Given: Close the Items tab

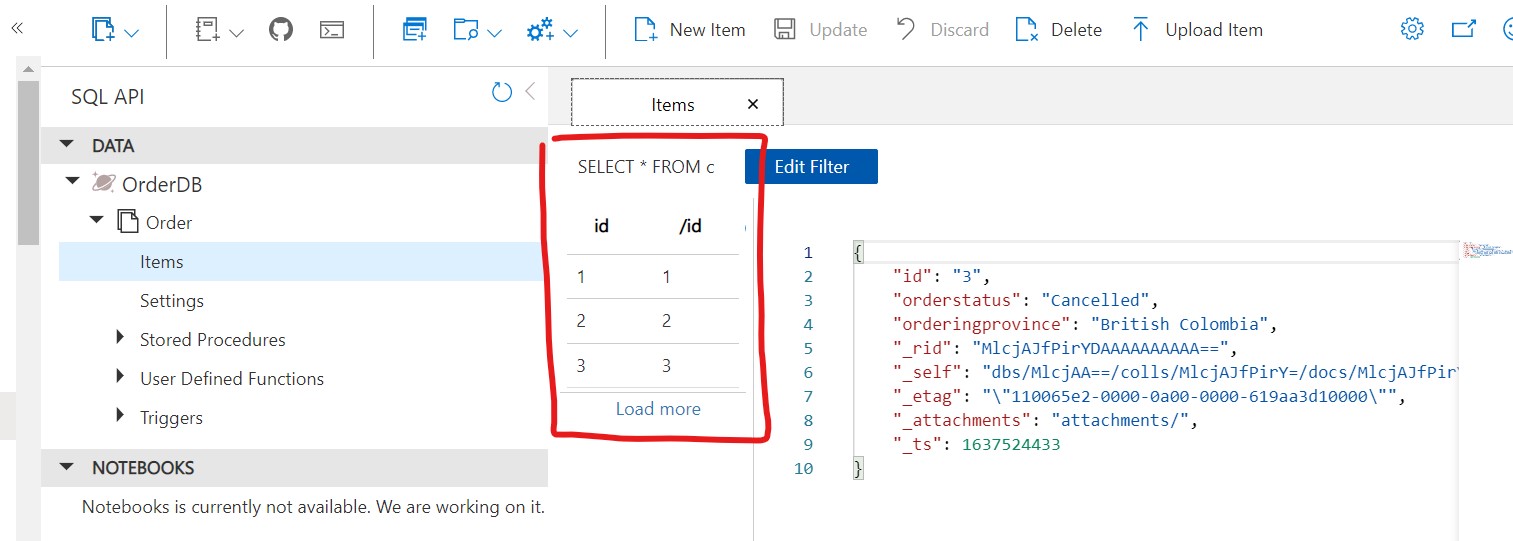Looking at the screenshot, I should (x=753, y=104).
